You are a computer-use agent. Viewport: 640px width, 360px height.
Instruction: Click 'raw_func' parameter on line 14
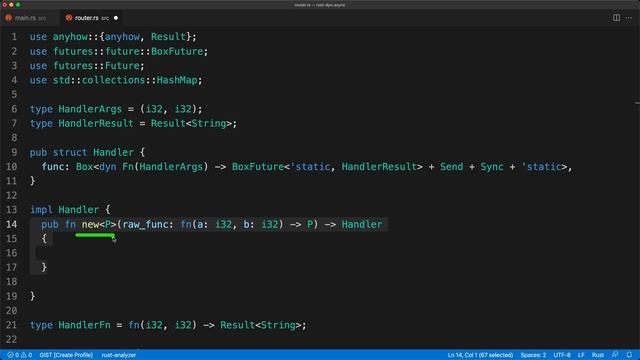pos(145,224)
